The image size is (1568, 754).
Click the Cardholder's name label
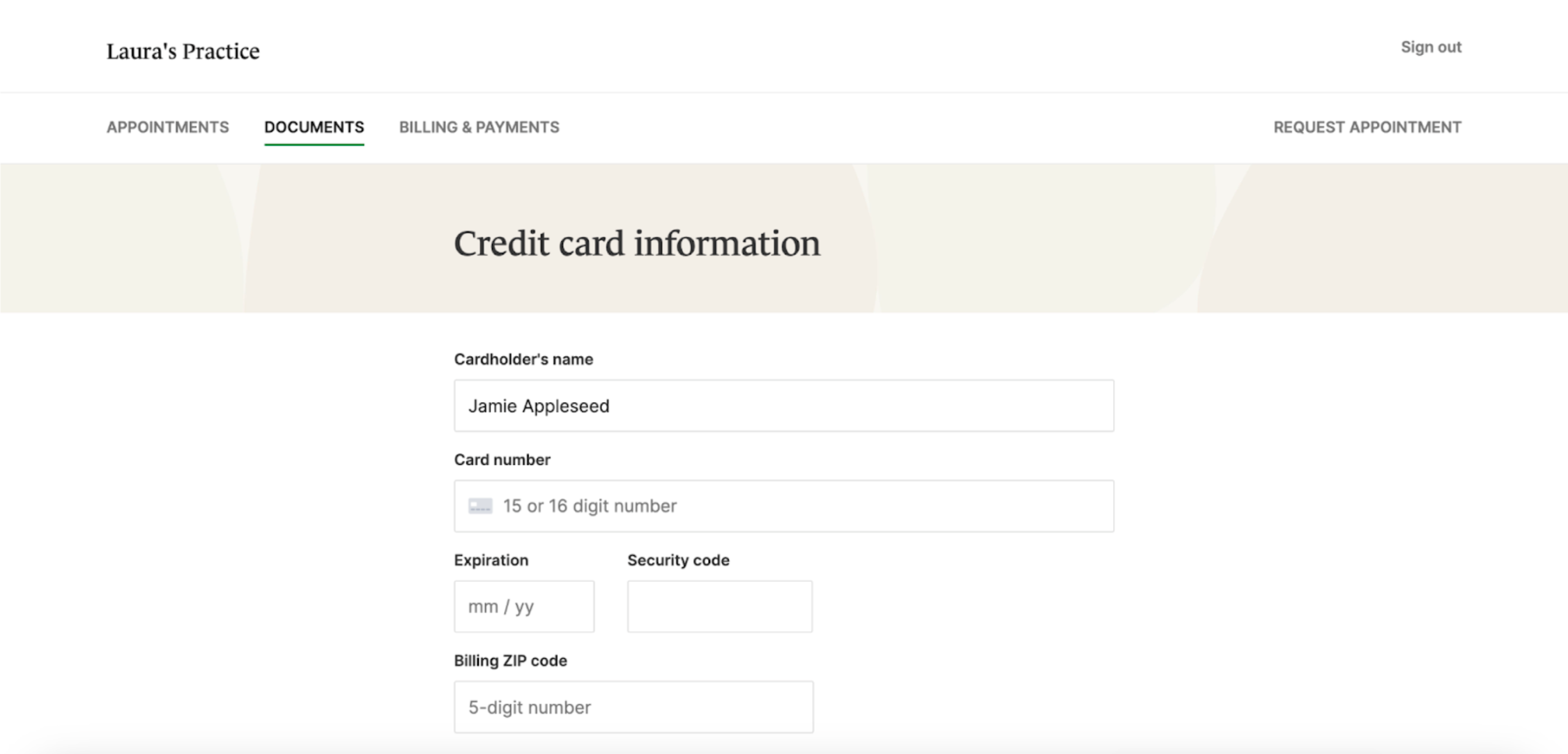pos(523,360)
